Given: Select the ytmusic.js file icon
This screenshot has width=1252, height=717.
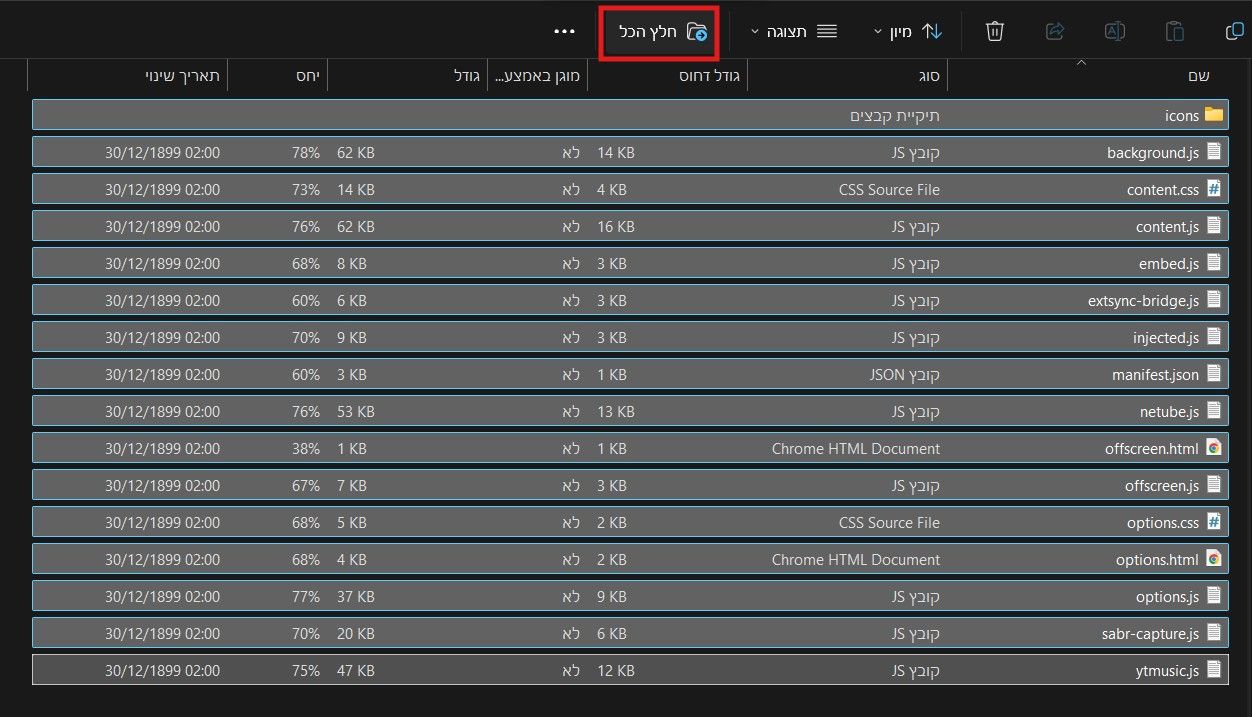Looking at the screenshot, I should click(1214, 670).
